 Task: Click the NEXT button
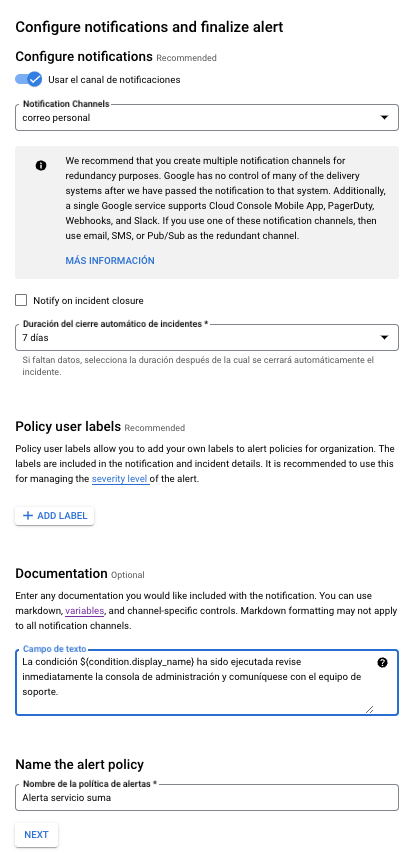coord(36,835)
